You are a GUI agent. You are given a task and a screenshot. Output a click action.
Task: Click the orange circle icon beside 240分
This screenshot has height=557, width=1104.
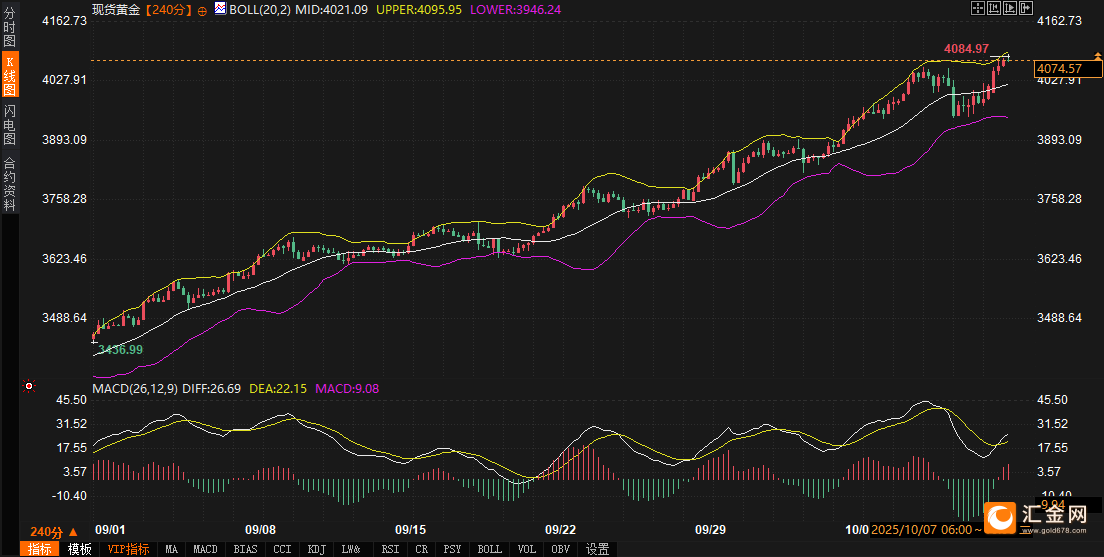click(x=202, y=10)
